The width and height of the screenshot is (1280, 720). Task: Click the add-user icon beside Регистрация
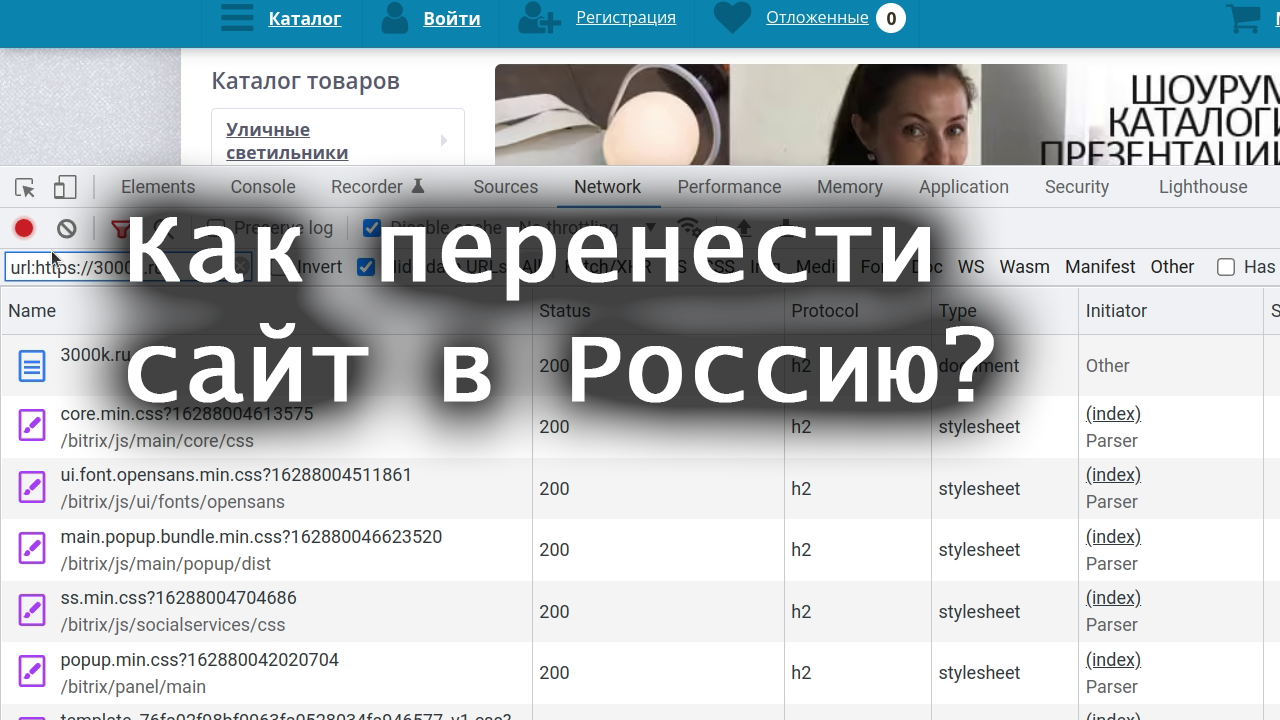pyautogui.click(x=540, y=18)
